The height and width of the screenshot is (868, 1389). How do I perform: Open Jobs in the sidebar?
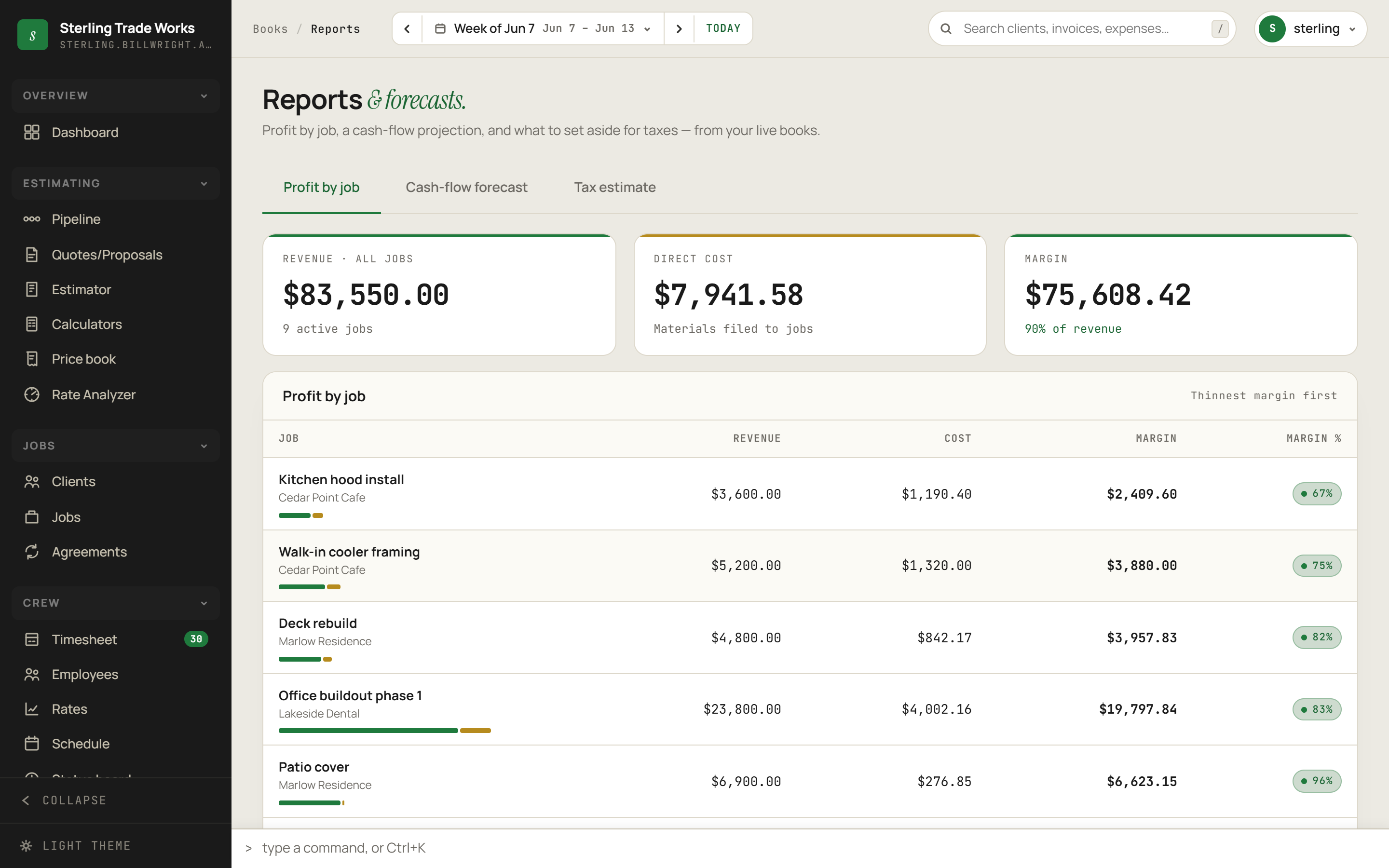[115, 516]
